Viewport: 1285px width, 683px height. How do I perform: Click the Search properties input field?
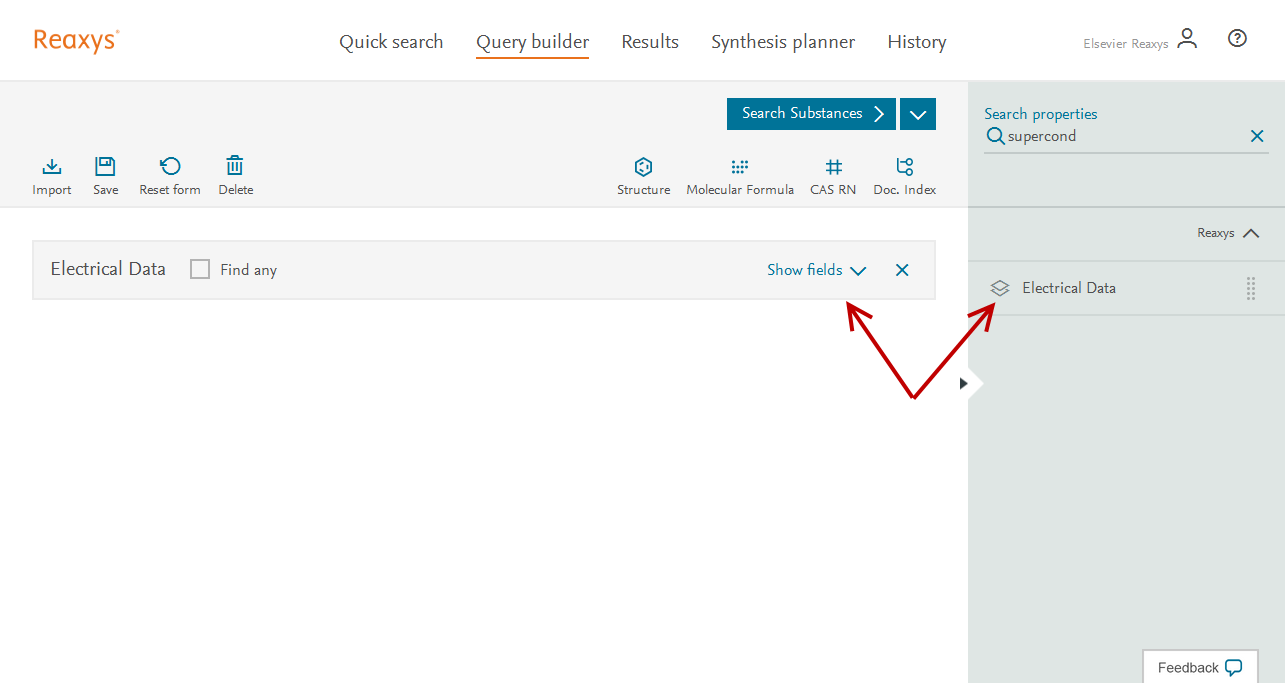click(1120, 136)
